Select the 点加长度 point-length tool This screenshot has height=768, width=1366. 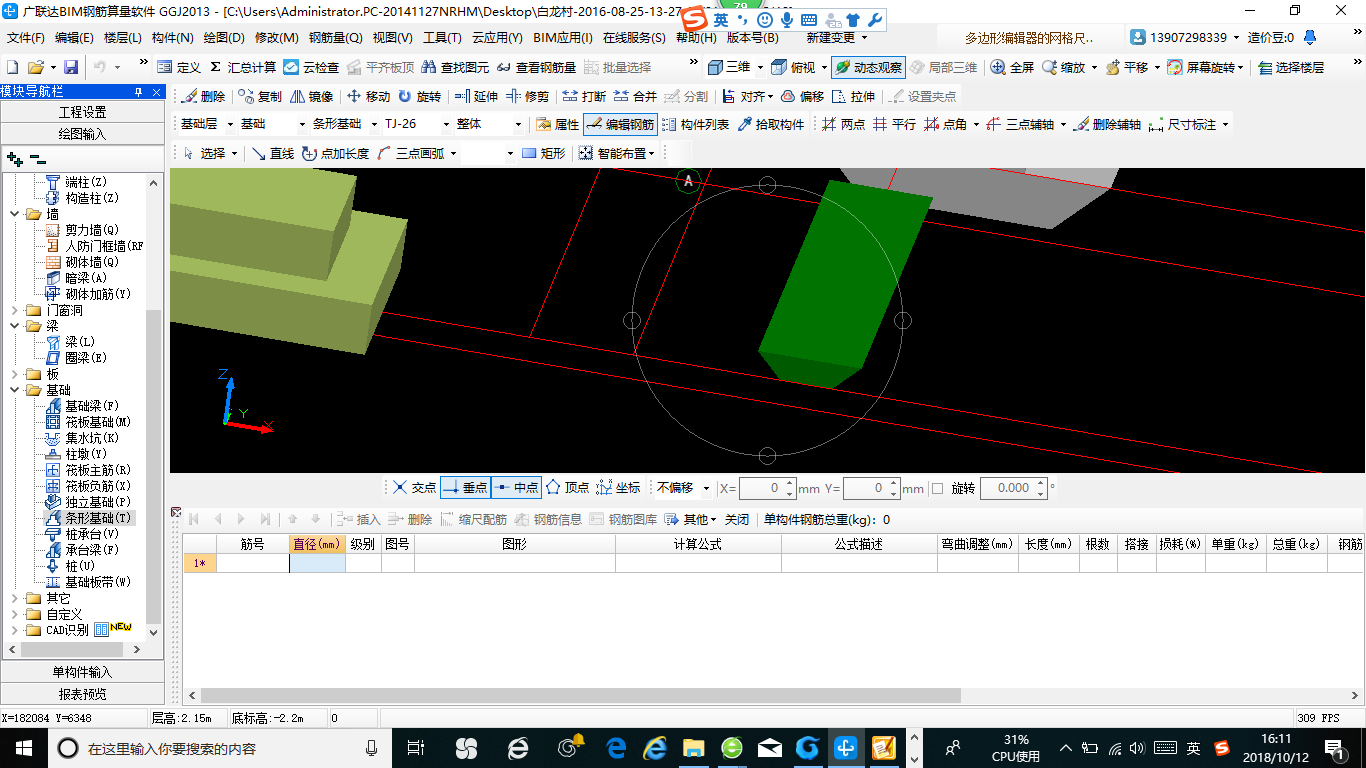tap(335, 153)
